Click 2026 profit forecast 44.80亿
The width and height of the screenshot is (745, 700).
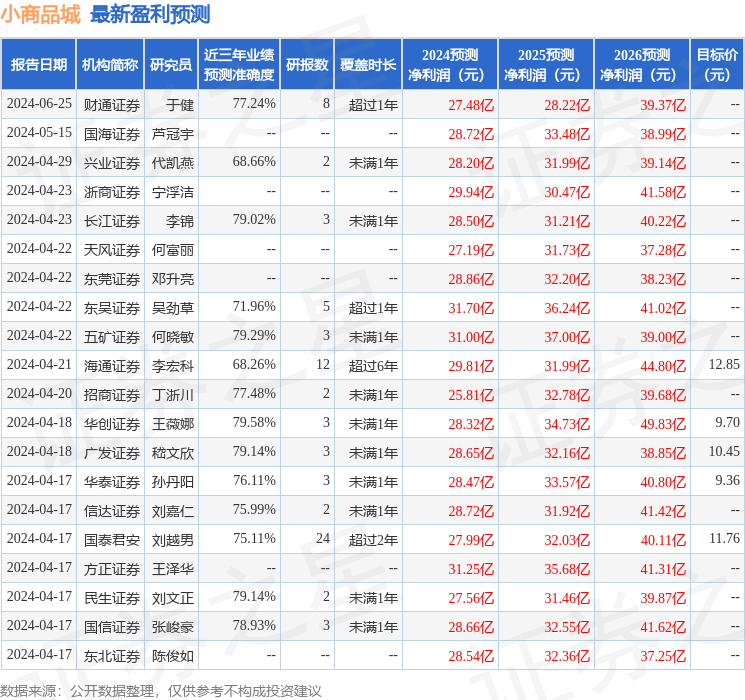click(663, 366)
